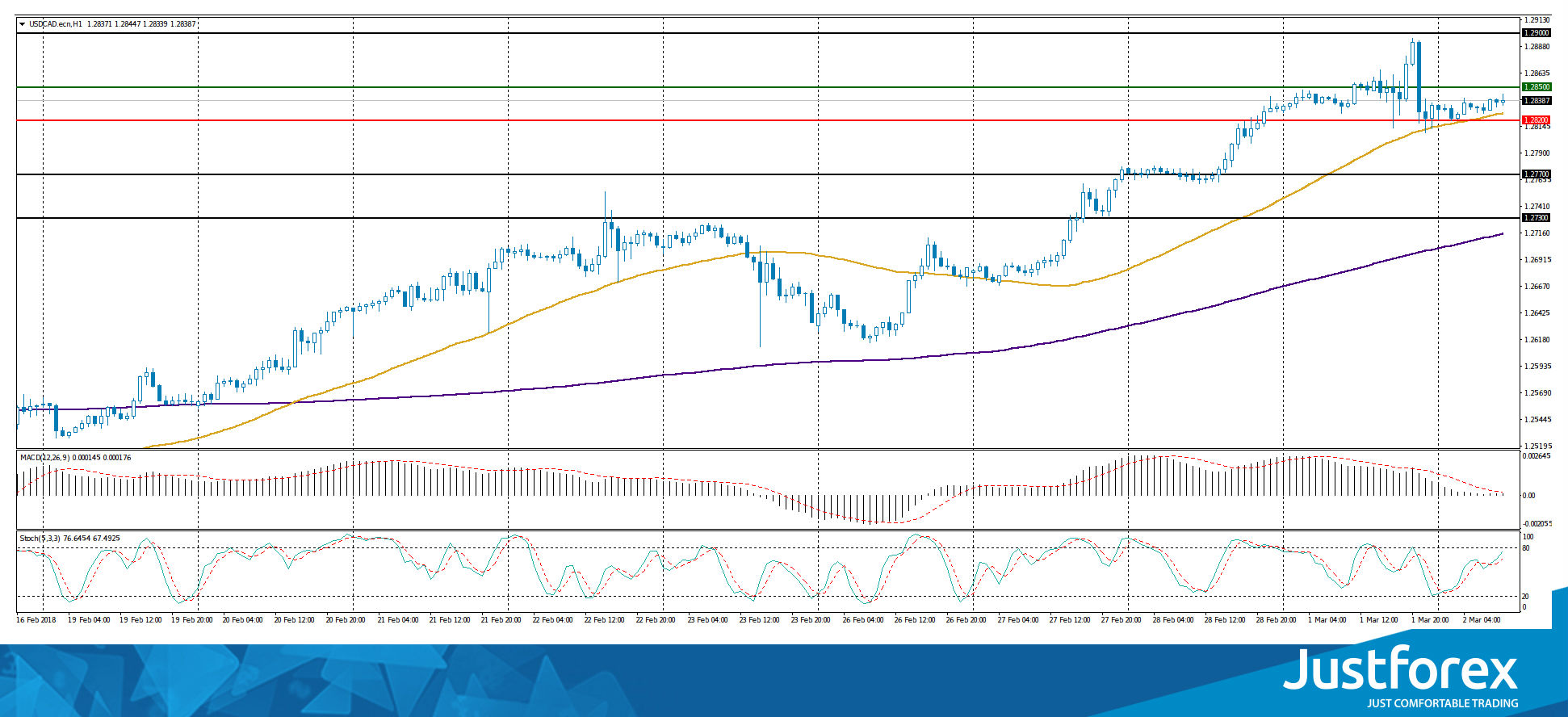The image size is (1568, 717).
Task: Select the 1.26425 price axis label
Action: click(x=1537, y=312)
